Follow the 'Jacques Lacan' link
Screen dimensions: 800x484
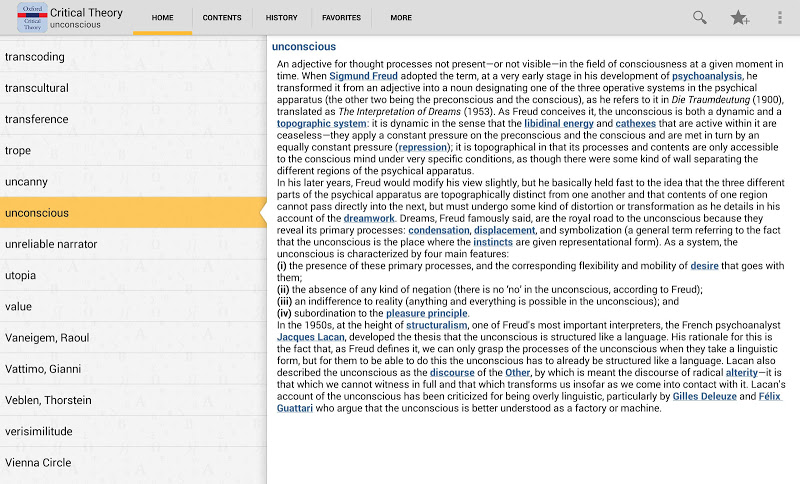click(x=311, y=337)
